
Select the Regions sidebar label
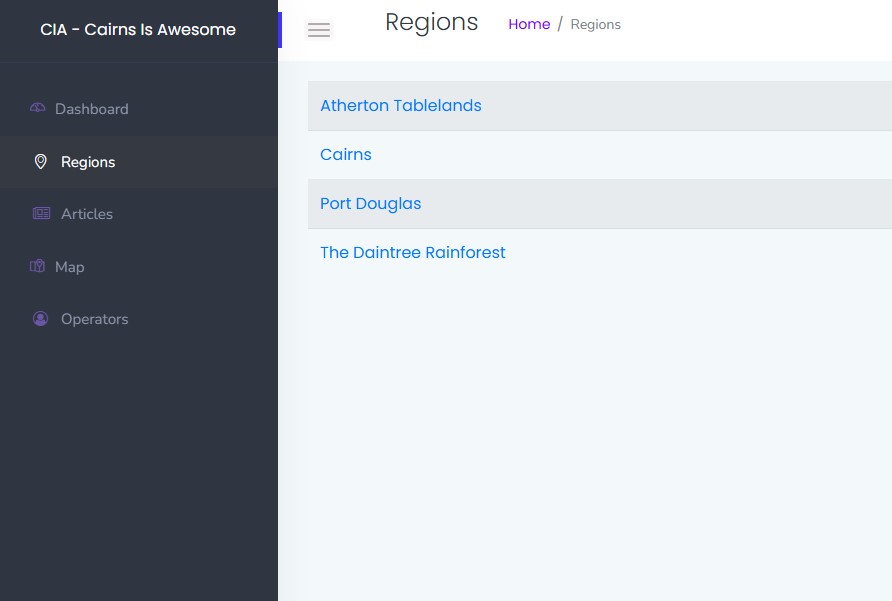coord(88,162)
